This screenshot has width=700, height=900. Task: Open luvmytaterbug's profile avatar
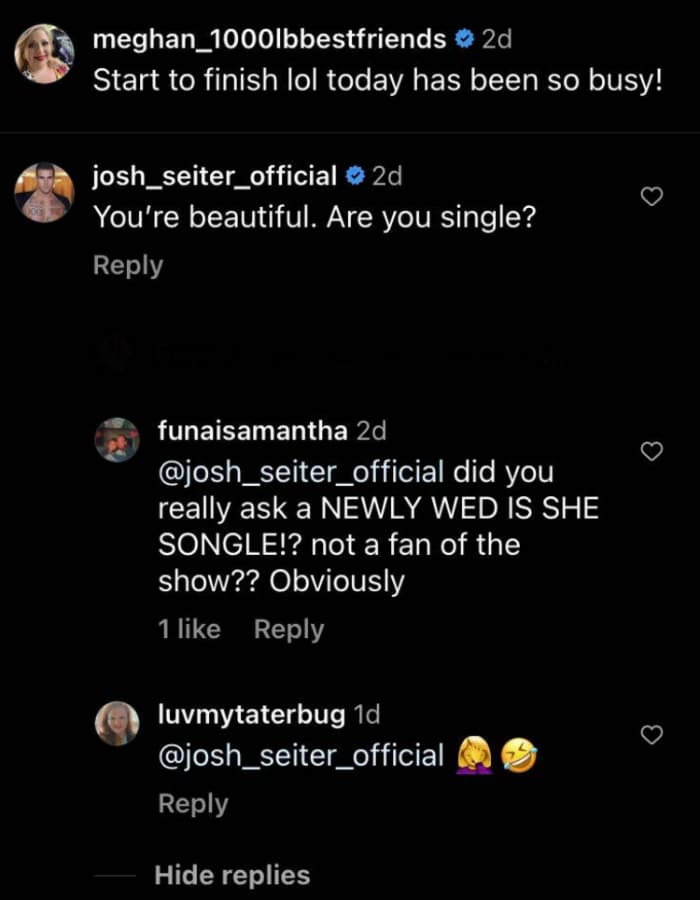click(x=117, y=723)
